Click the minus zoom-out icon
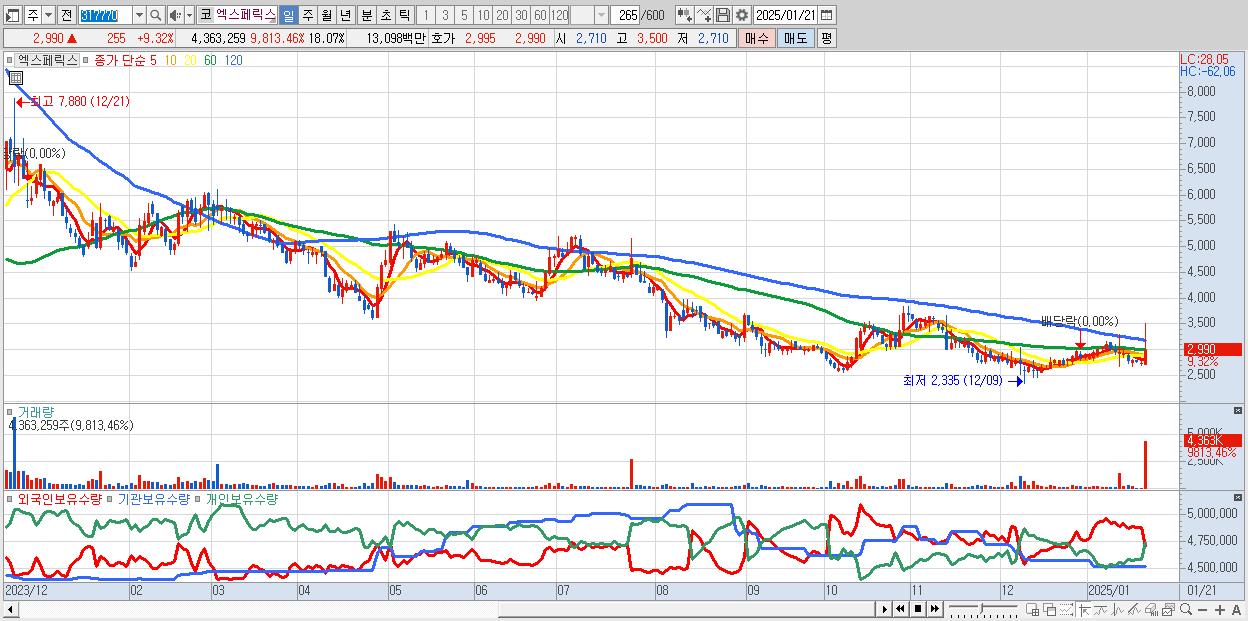 coord(1203,610)
